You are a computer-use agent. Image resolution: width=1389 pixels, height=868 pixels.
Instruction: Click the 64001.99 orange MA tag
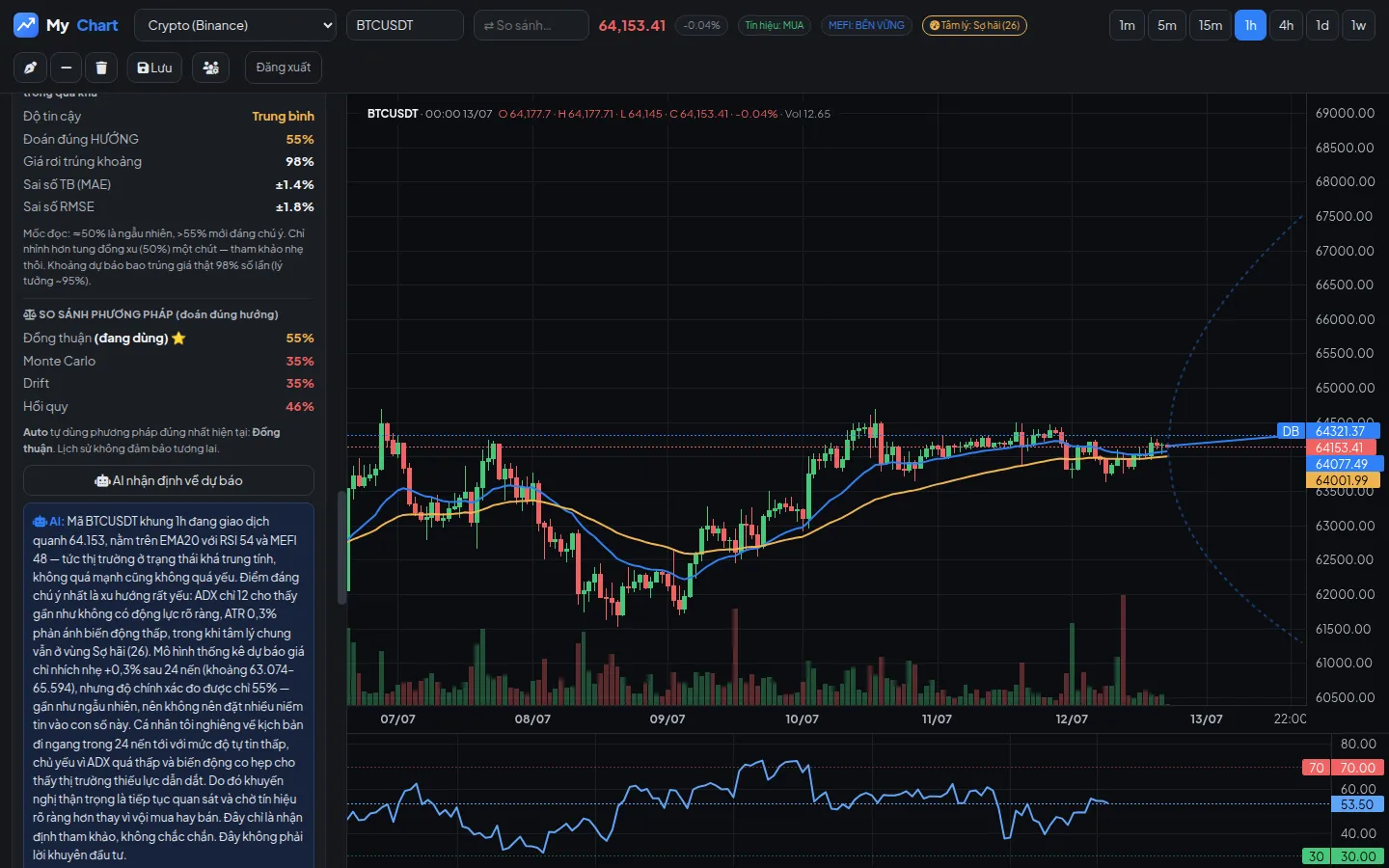[1341, 480]
